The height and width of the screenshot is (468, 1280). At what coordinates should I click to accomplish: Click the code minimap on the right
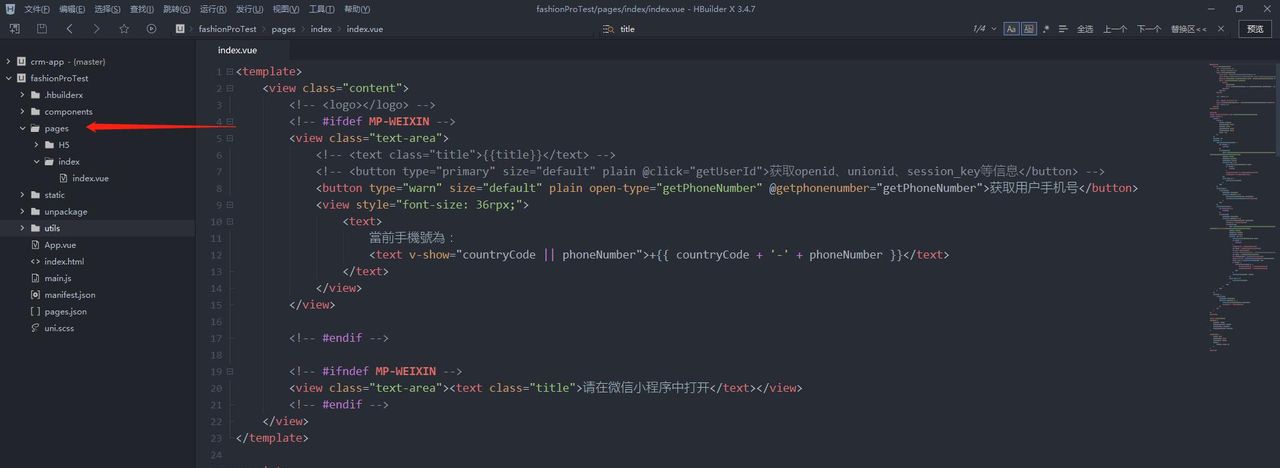pos(1241,208)
